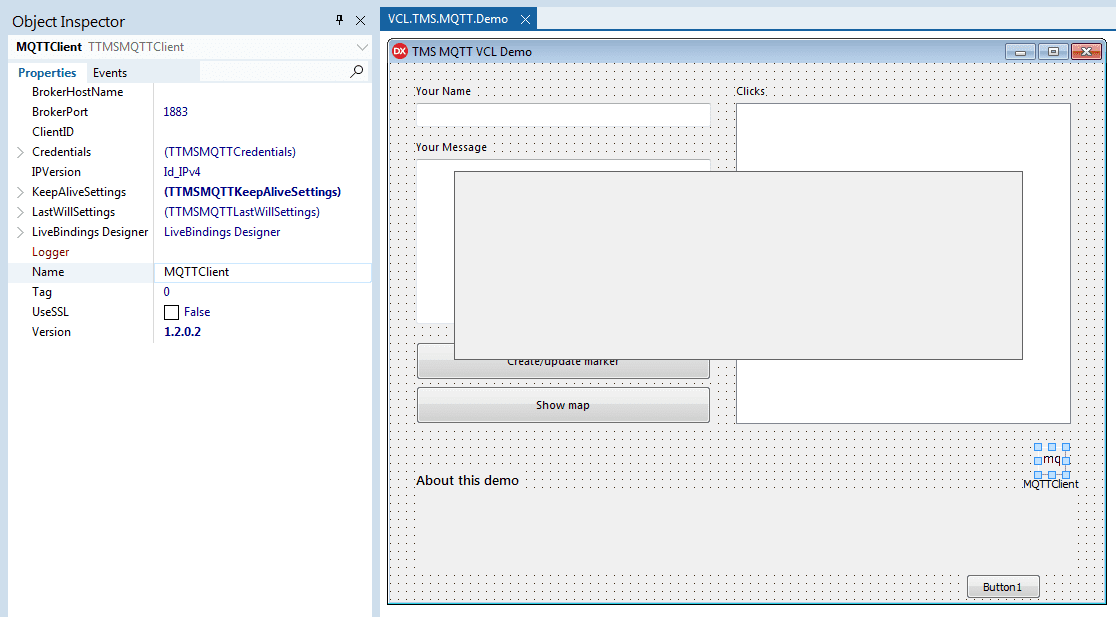Select the BrokerHostName property row
Screen dimensions: 1116x617
point(190,92)
